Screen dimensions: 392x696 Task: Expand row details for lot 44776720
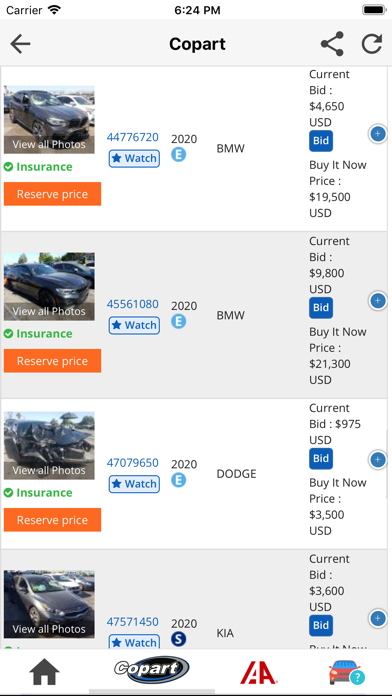pyautogui.click(x=377, y=134)
